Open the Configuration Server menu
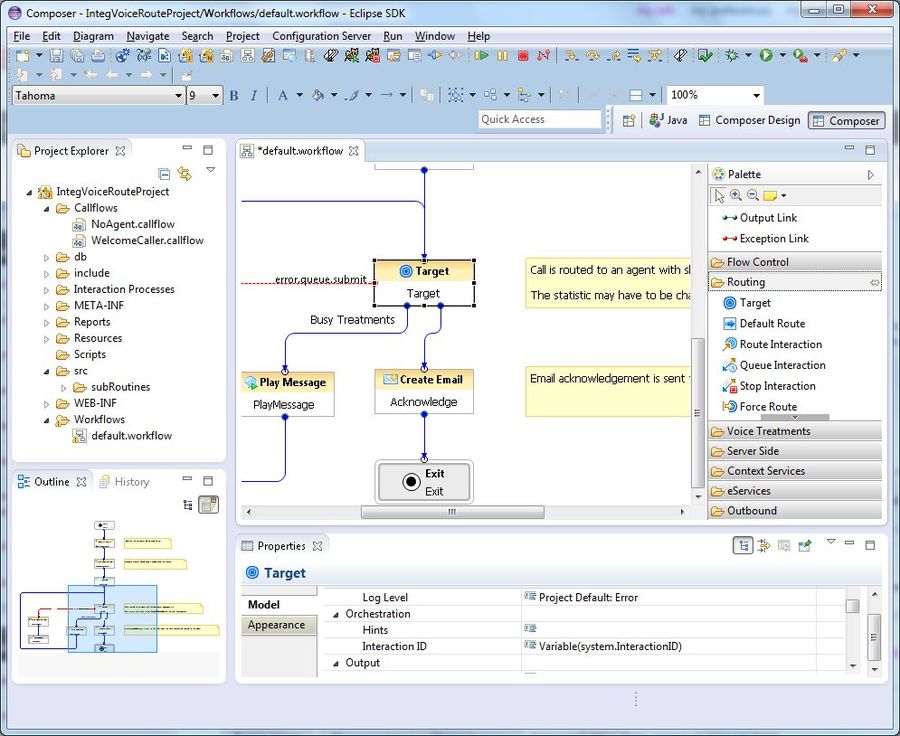 321,36
